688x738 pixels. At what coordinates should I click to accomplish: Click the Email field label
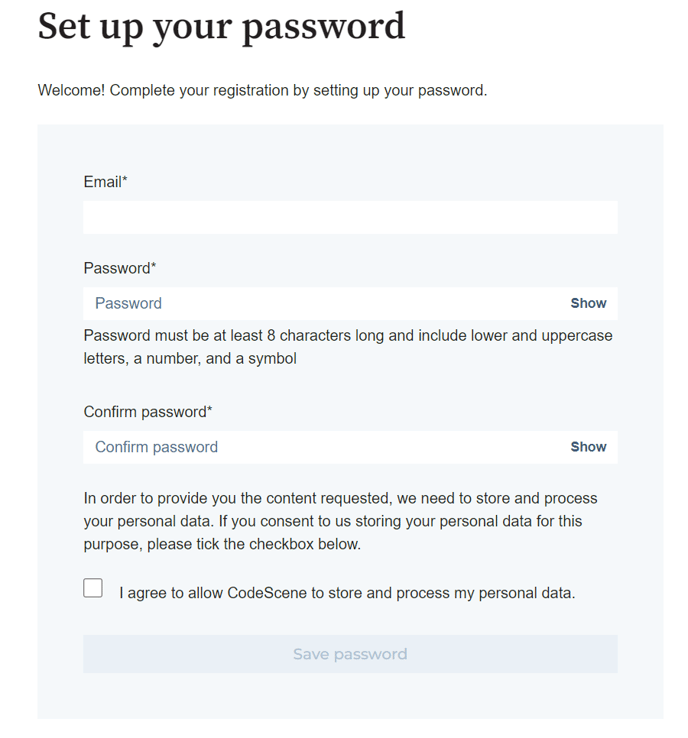click(105, 182)
